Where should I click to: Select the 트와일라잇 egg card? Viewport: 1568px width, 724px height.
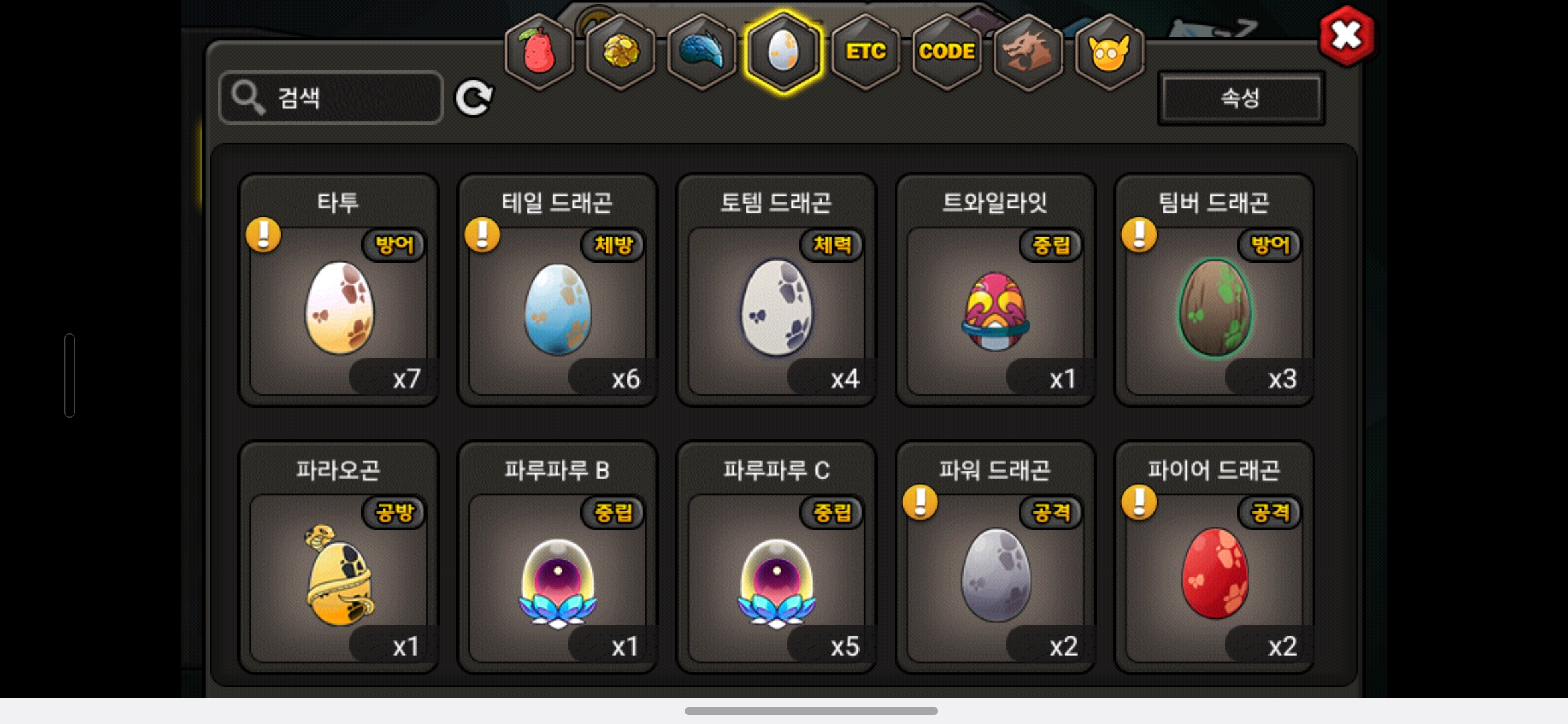[x=995, y=290]
